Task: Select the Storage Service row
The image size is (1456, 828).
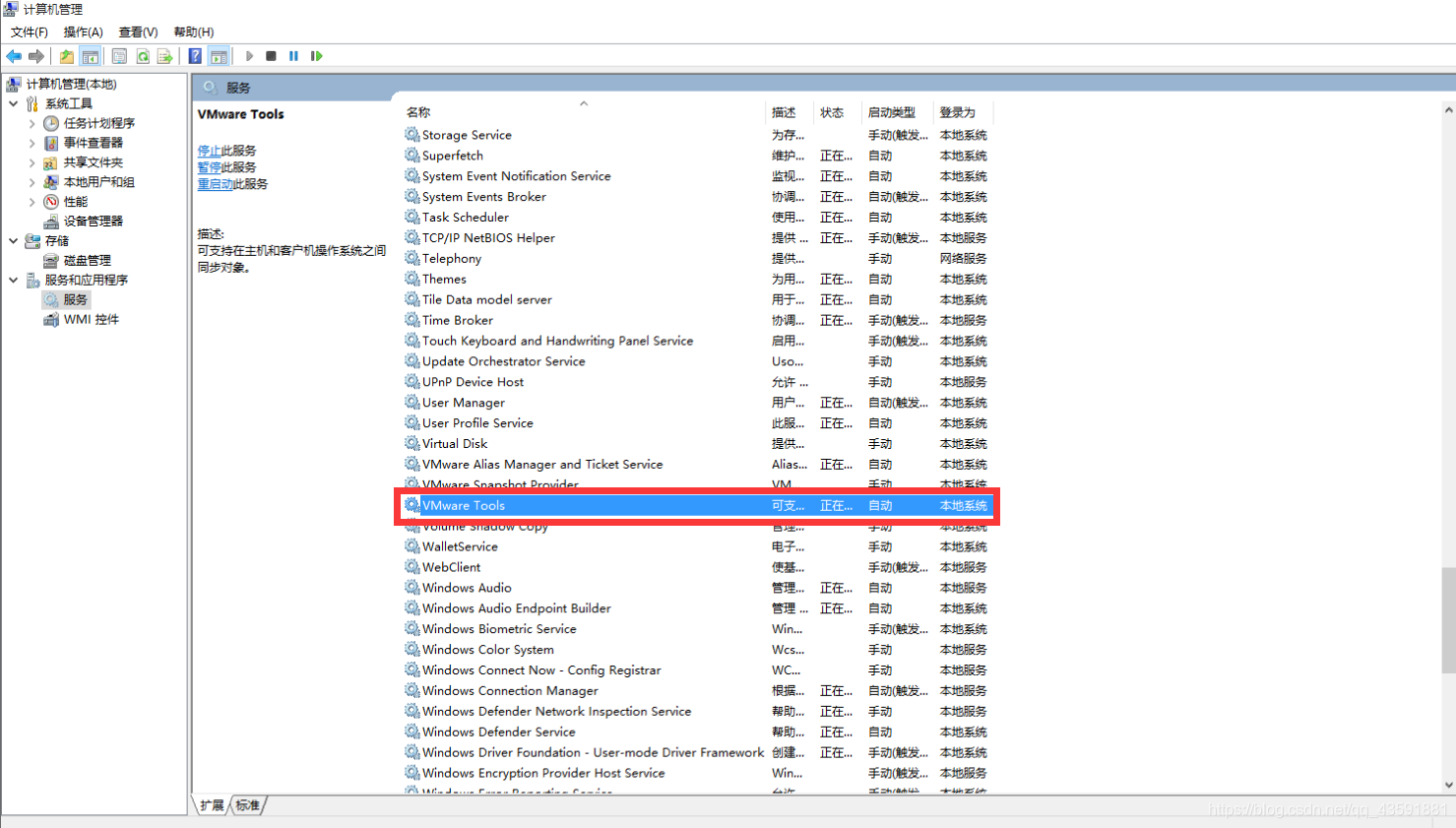Action: (697, 135)
